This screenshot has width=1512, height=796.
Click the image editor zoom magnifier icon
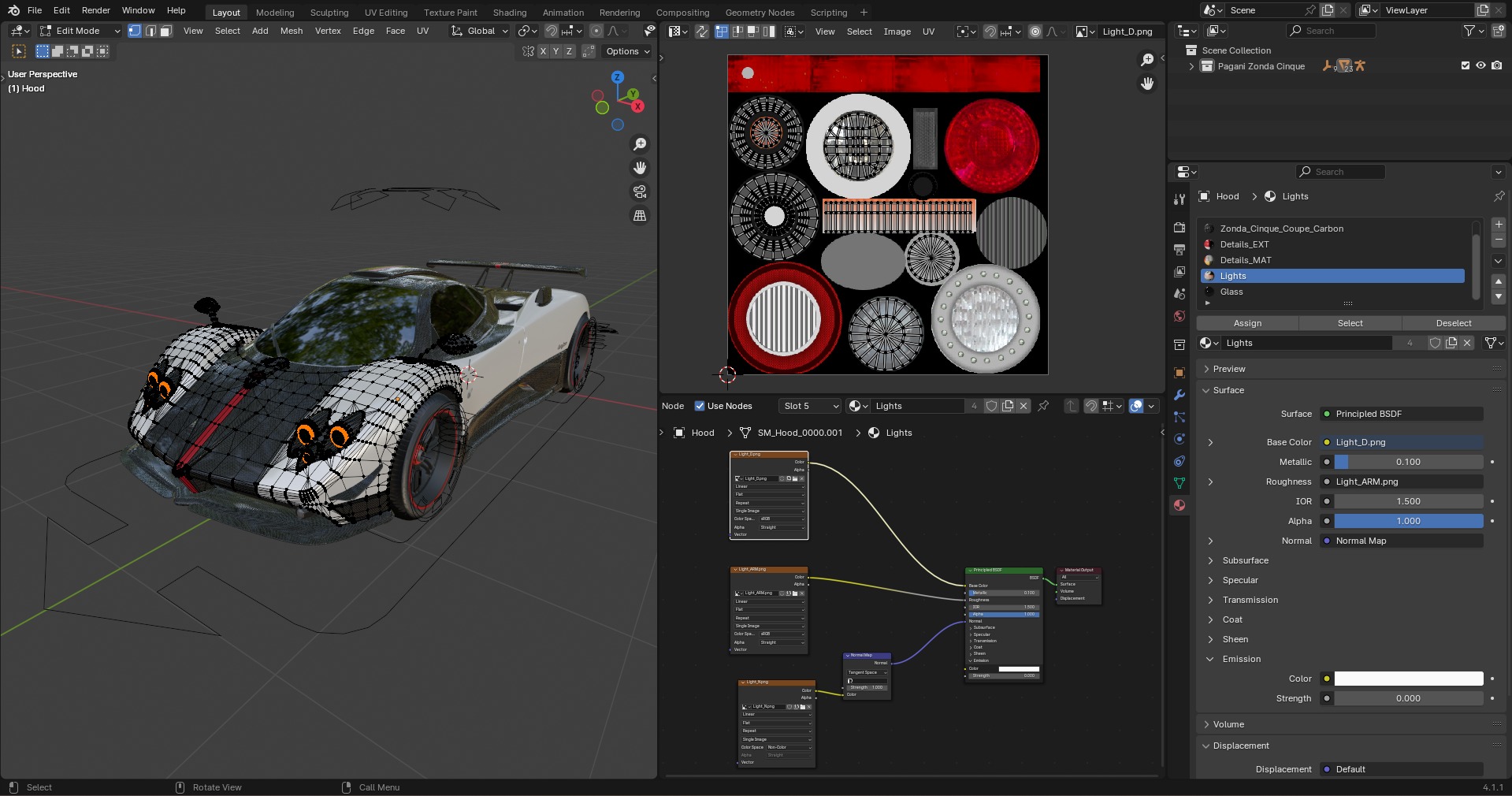1147,60
